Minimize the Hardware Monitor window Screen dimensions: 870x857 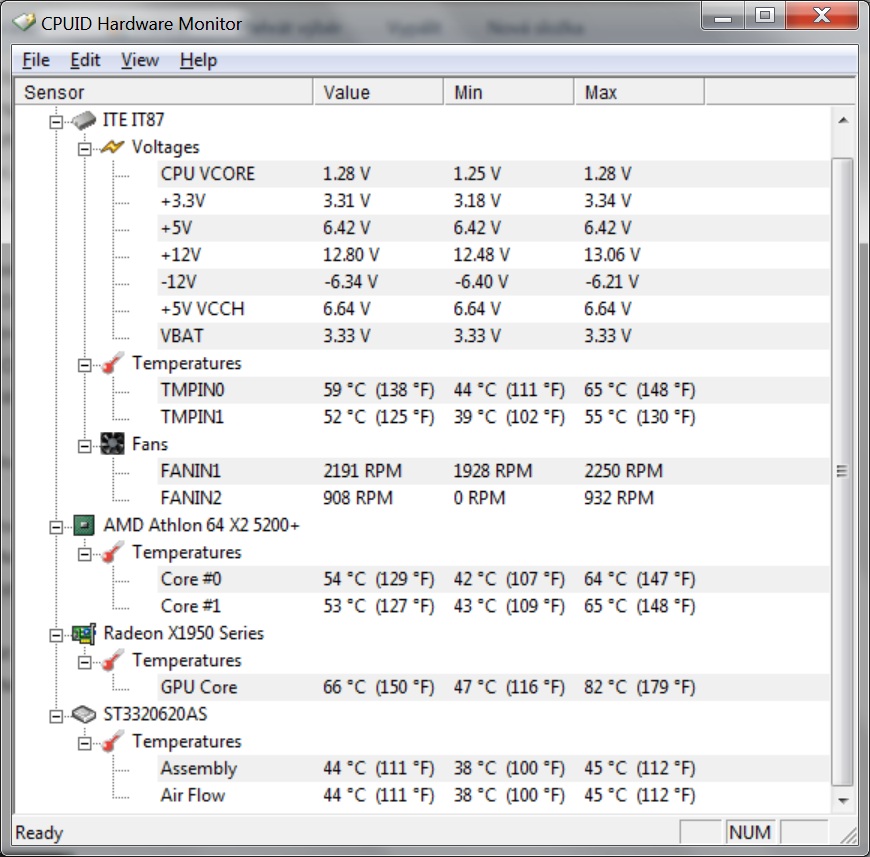[x=724, y=17]
